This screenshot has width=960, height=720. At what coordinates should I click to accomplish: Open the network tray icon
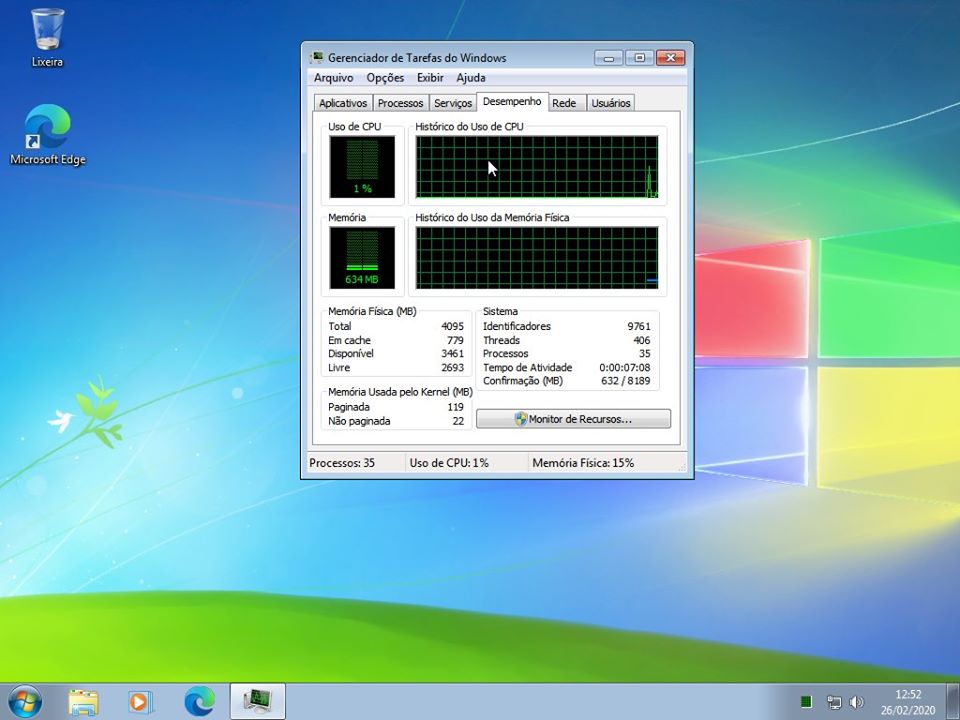[x=834, y=702]
